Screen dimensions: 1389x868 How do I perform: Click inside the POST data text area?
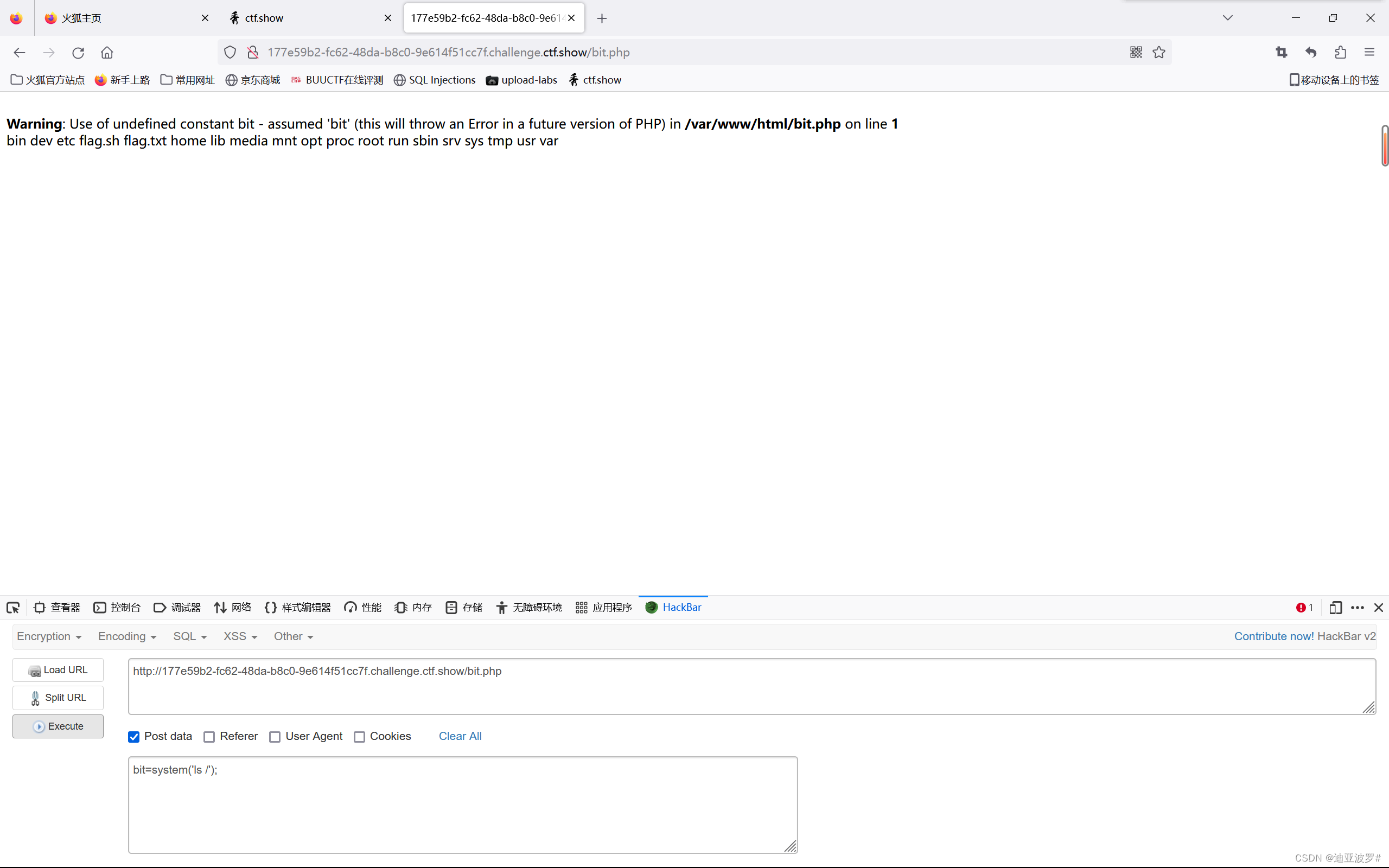click(462, 803)
